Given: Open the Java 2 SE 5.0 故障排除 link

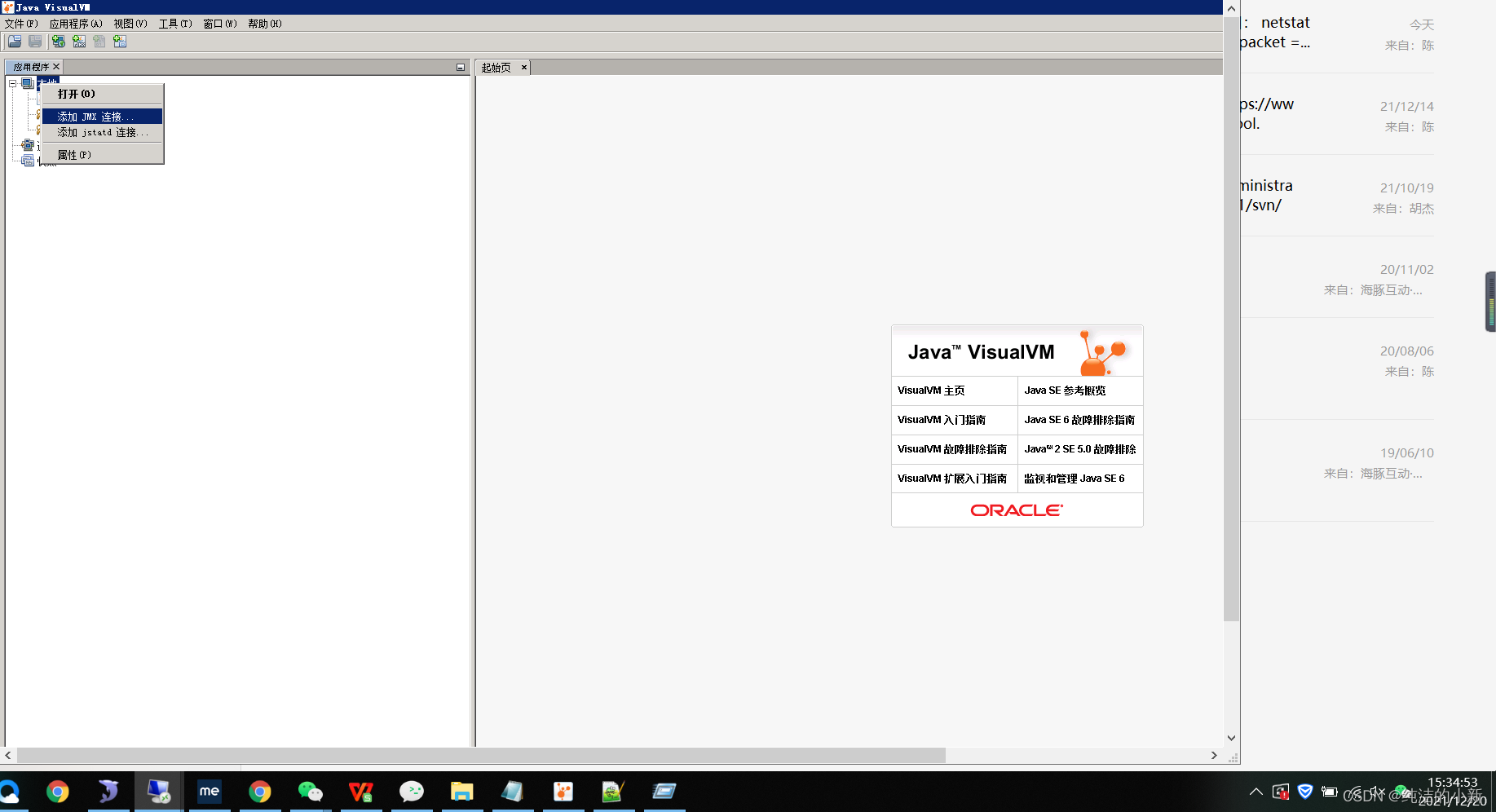Looking at the screenshot, I should click(1080, 449).
